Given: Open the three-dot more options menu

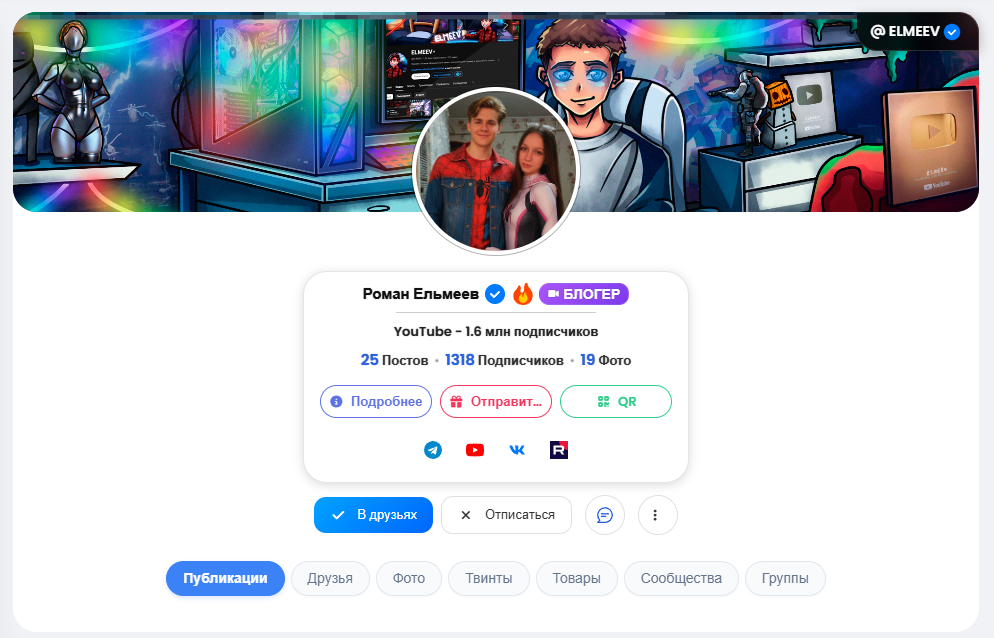Looking at the screenshot, I should click(657, 515).
